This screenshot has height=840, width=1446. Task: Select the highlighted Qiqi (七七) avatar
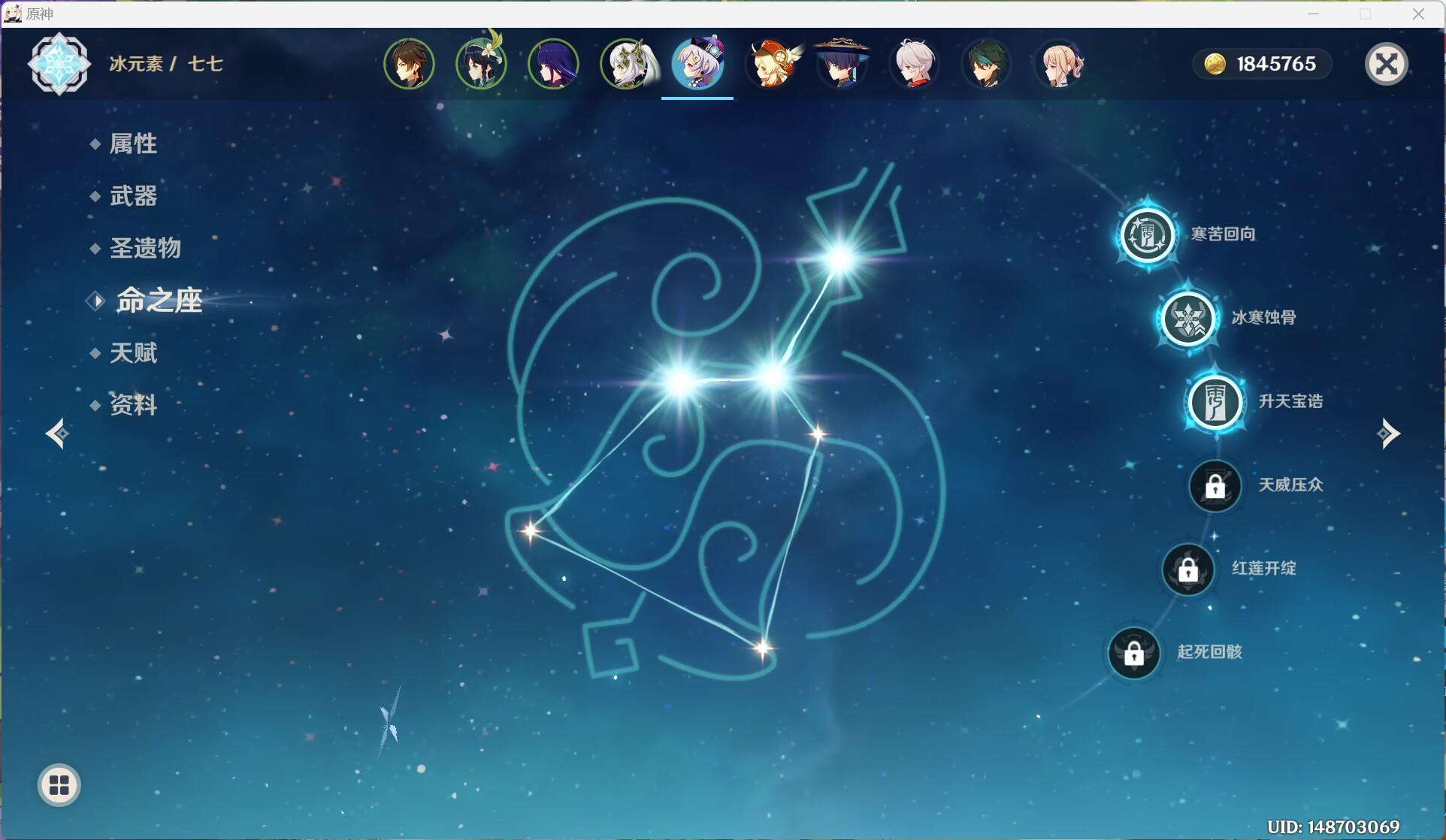[x=697, y=63]
